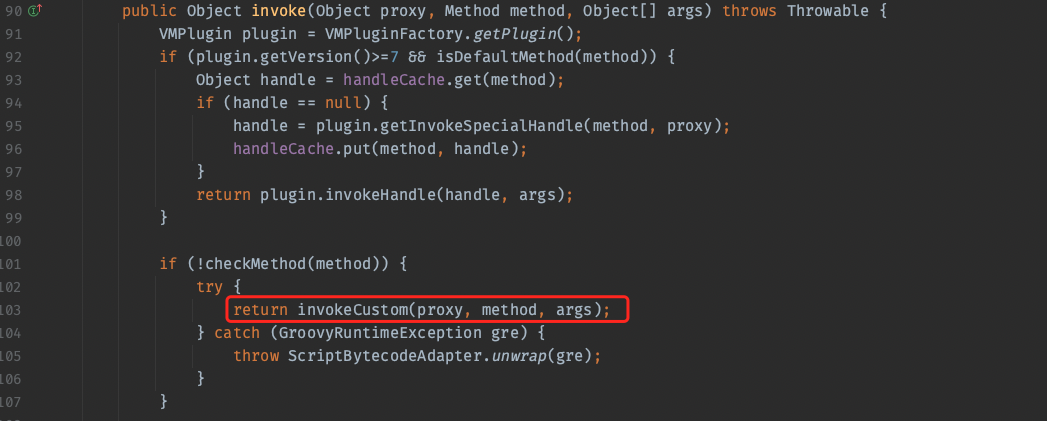Click line number 103 in the gutter
This screenshot has height=421, width=1047.
click(x=9, y=310)
